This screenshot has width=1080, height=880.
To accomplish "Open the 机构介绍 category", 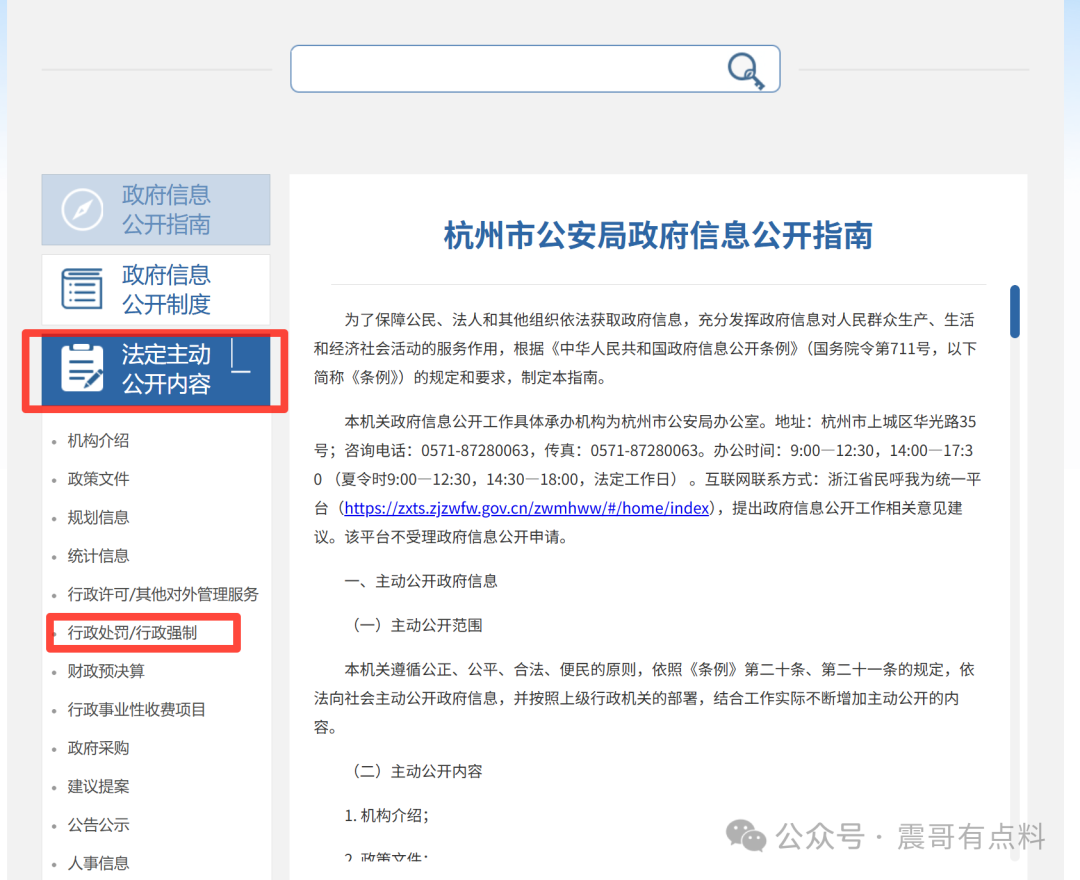I will click(x=97, y=440).
